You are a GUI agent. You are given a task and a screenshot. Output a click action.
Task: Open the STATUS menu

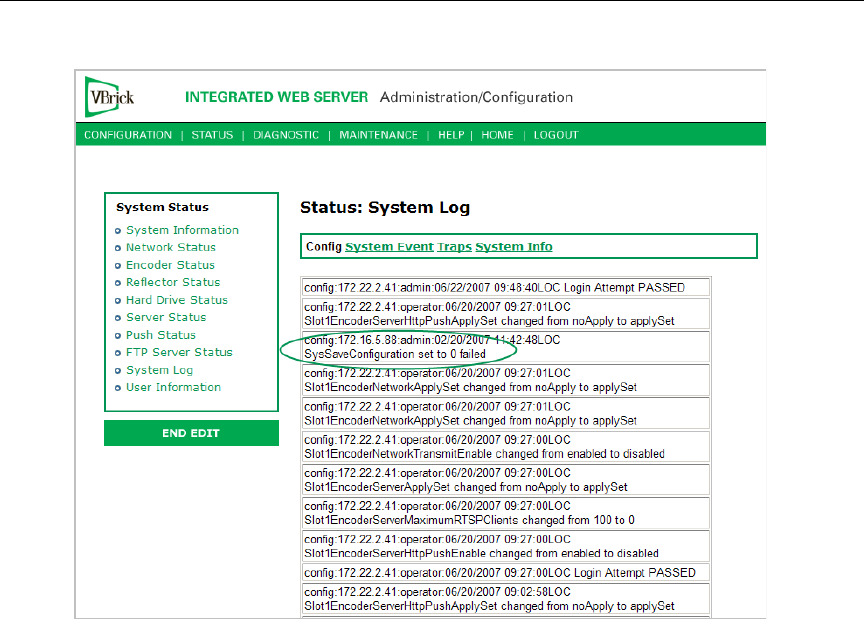pos(212,135)
